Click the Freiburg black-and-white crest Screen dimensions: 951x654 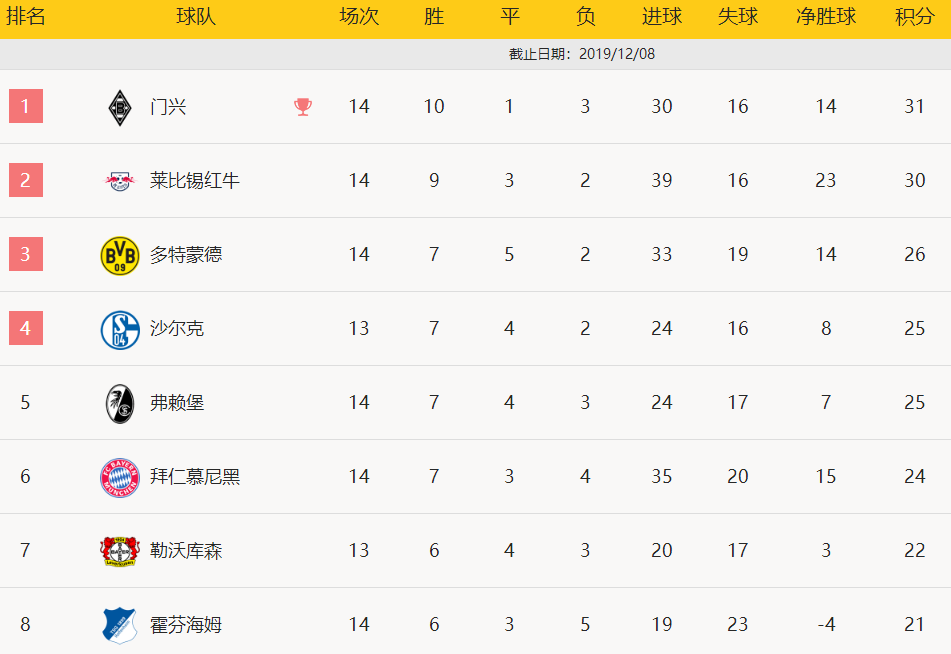pyautogui.click(x=120, y=403)
